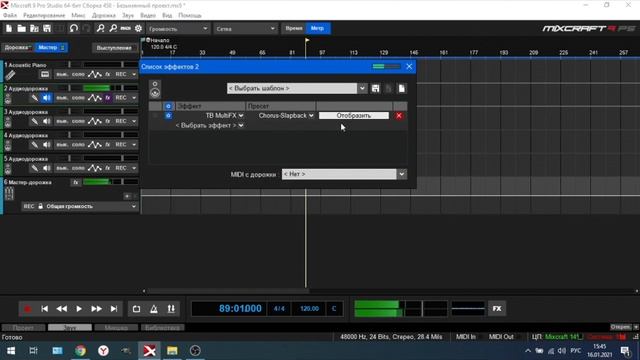Open fx on track 4 Аудиодорожка

(108, 144)
